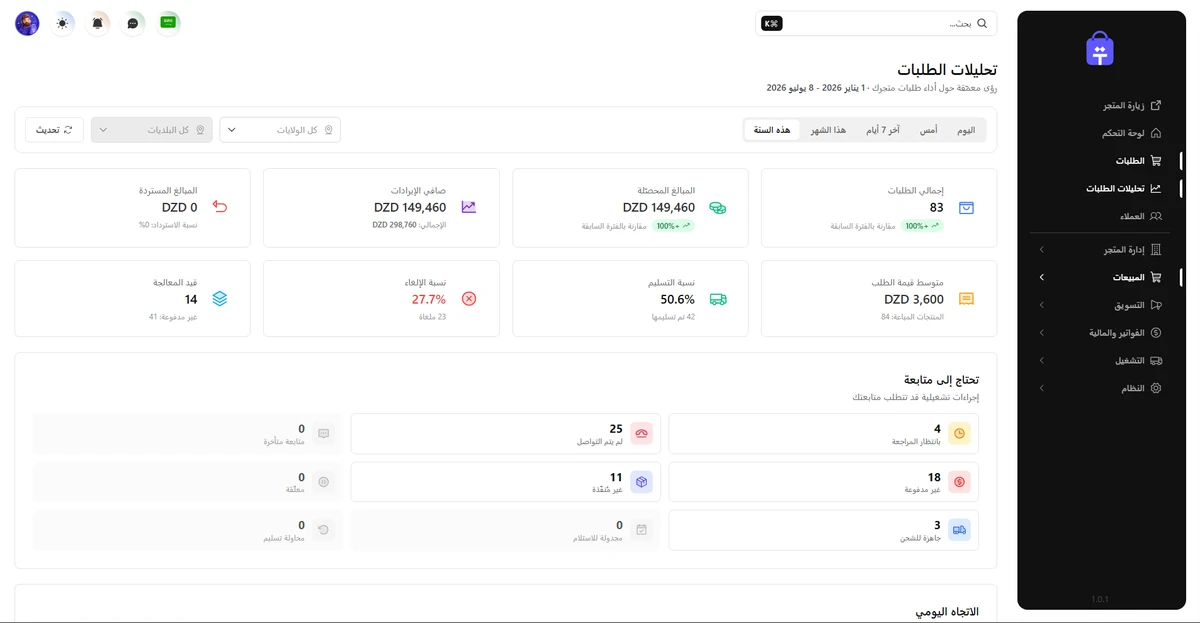Click نسبة التسليم truck icon

click(x=718, y=299)
